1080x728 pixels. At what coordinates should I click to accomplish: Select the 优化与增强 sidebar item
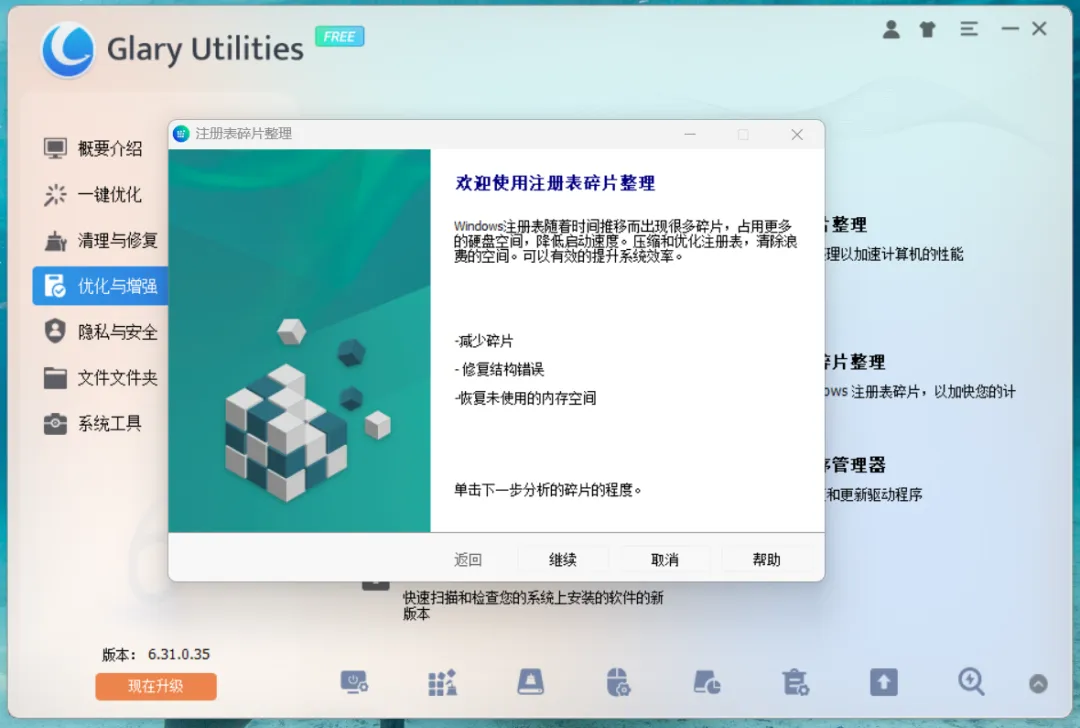point(101,286)
